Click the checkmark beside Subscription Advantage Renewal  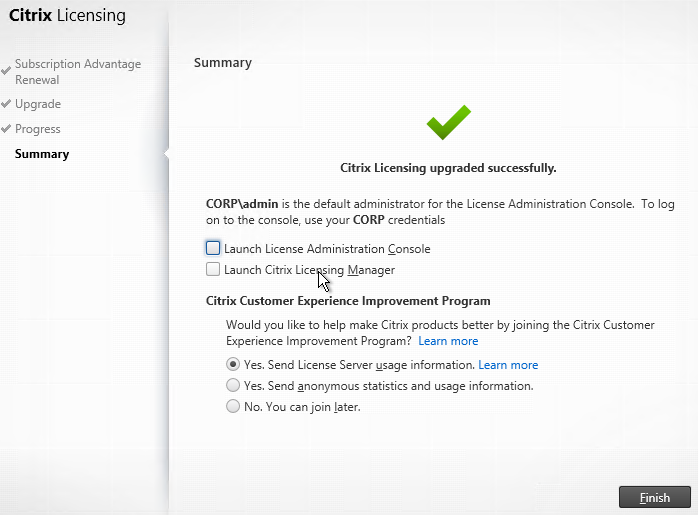click(x=6, y=71)
